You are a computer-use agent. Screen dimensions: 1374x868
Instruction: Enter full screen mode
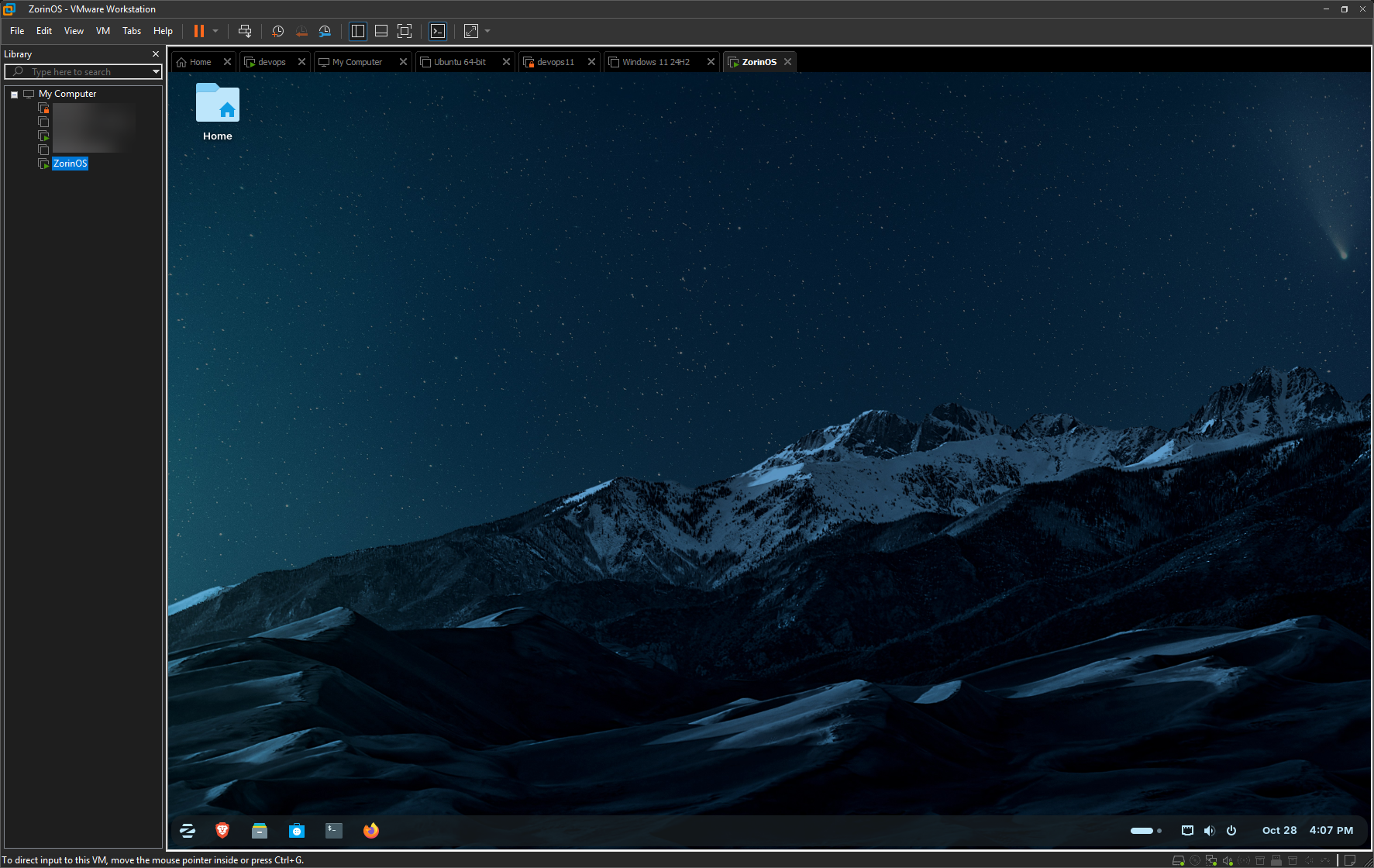(405, 31)
